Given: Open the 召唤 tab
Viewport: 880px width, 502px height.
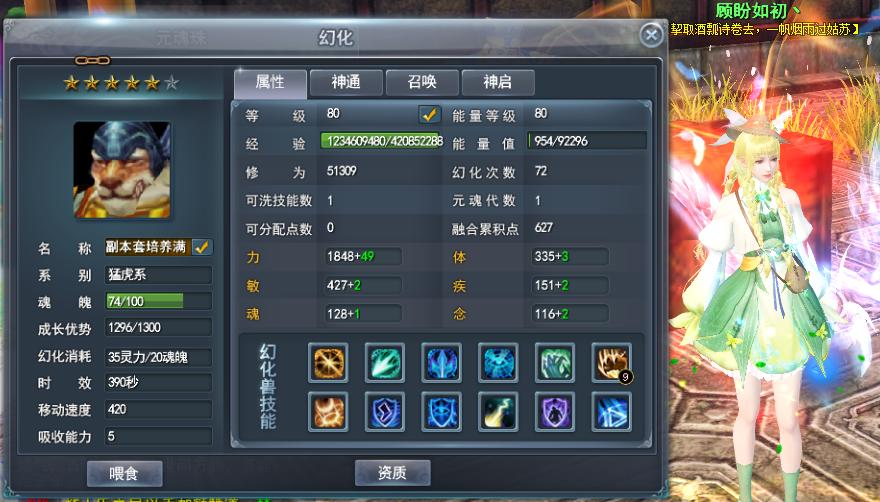Looking at the screenshot, I should (x=422, y=83).
